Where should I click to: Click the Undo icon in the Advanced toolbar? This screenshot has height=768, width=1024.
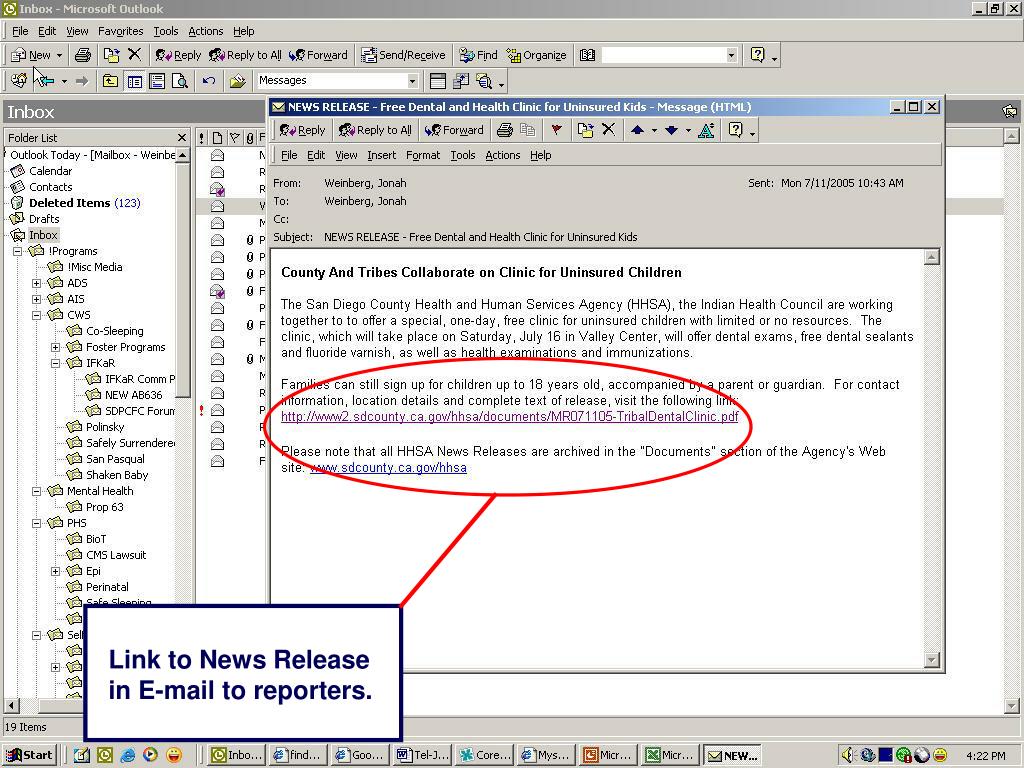coord(209,81)
